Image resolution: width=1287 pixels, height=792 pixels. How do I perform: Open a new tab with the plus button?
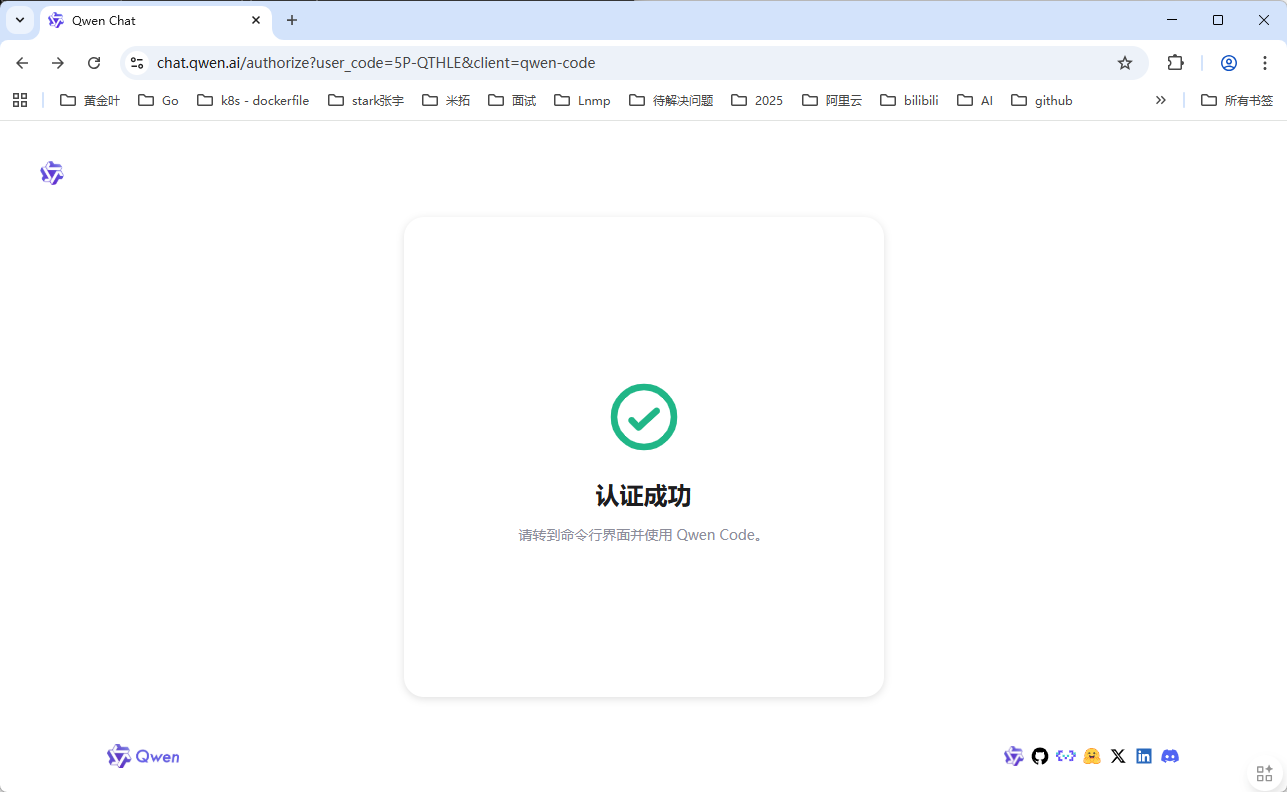click(292, 20)
